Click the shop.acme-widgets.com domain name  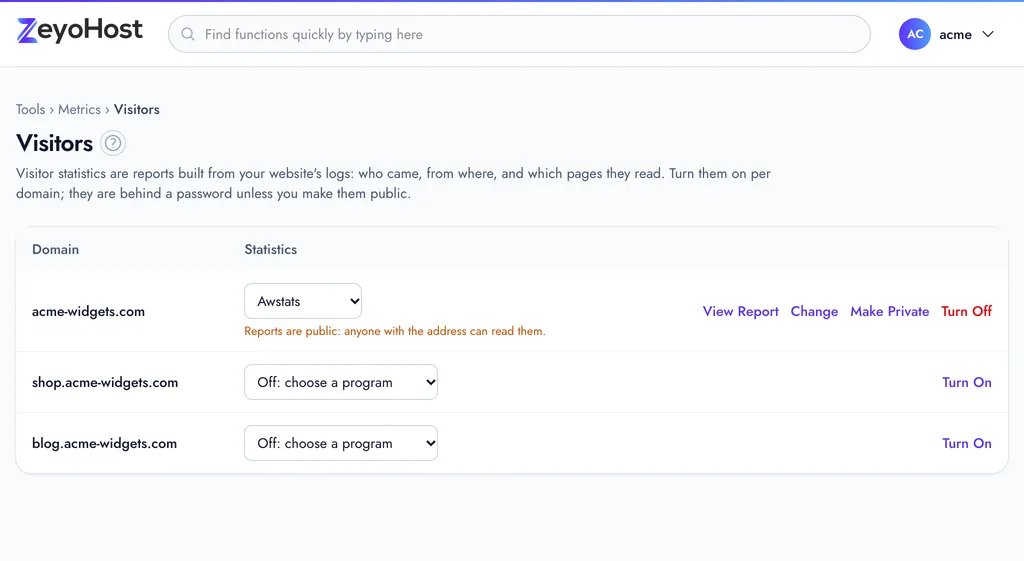pyautogui.click(x=105, y=382)
